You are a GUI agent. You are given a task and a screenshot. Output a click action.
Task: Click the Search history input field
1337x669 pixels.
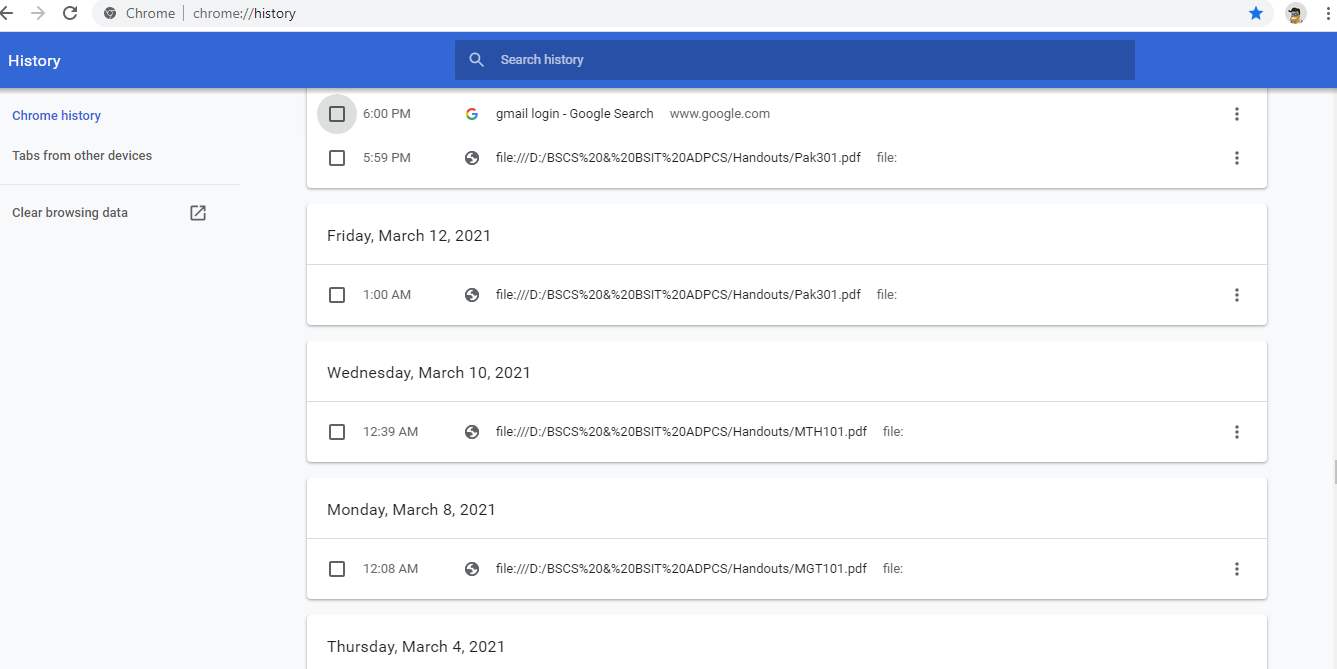[800, 60]
